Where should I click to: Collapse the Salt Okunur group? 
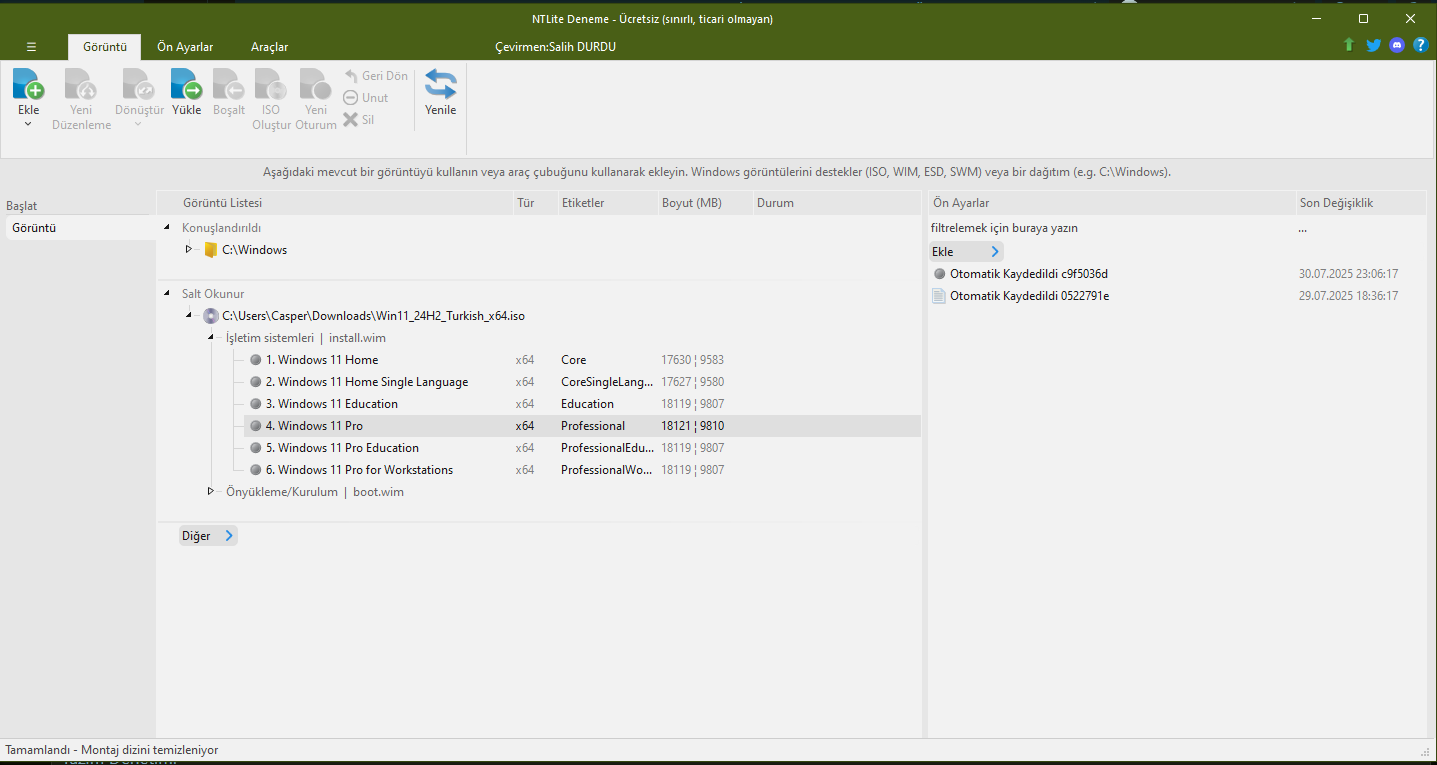pyautogui.click(x=166, y=294)
